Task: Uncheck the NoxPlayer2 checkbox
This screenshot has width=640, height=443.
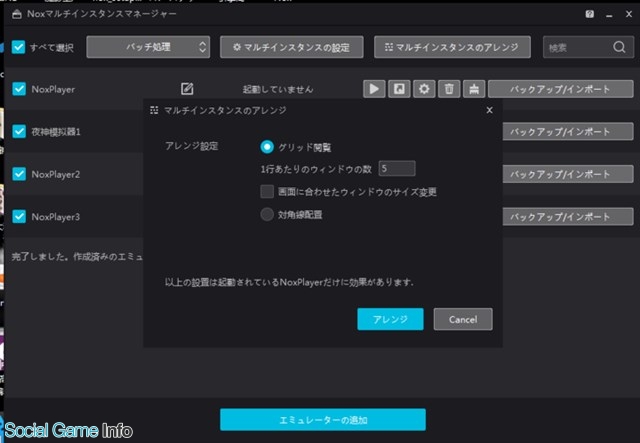Action: click(x=19, y=174)
